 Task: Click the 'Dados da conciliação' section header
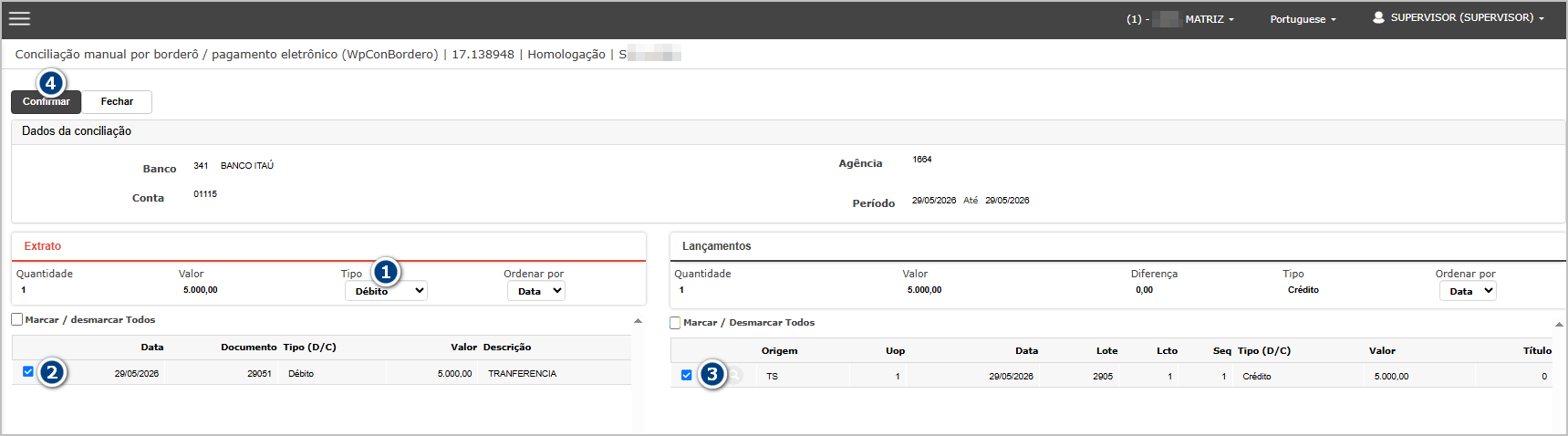click(x=77, y=131)
